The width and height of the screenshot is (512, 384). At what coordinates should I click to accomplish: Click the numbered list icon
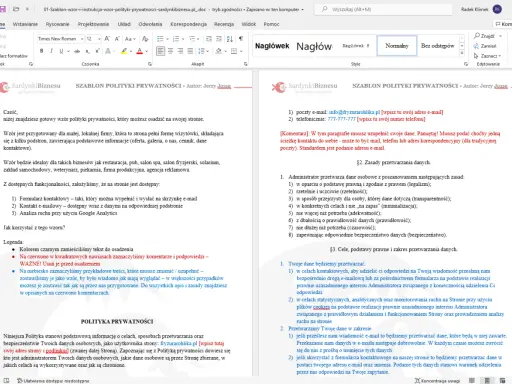tap(176, 39)
